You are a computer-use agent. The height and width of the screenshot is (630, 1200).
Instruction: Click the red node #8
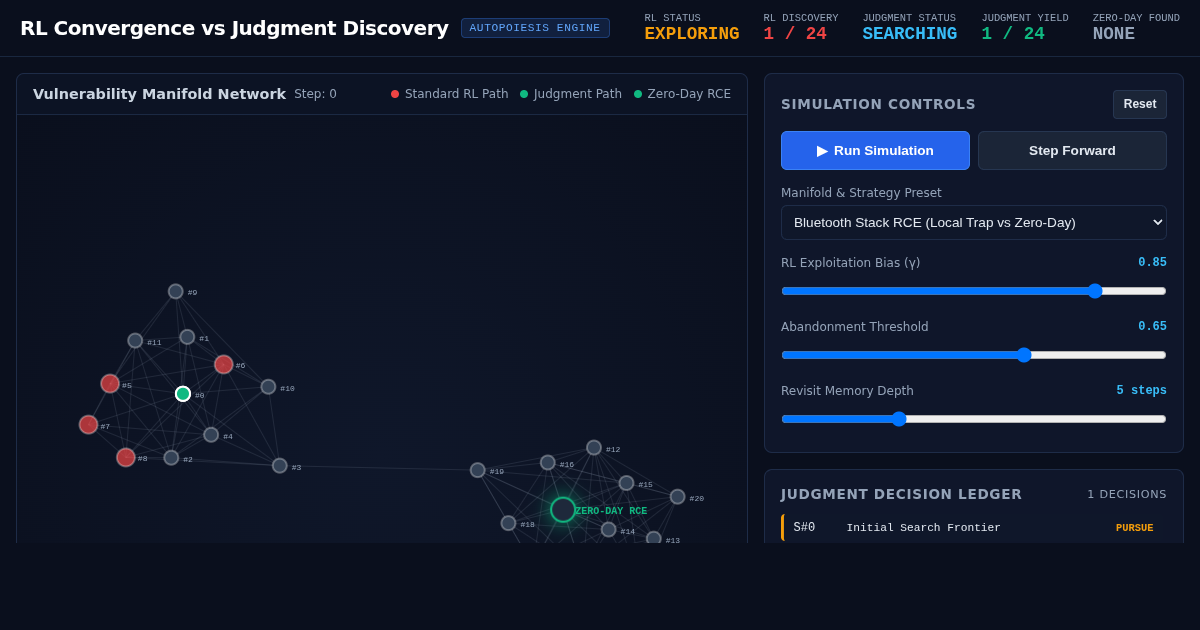[126, 458]
